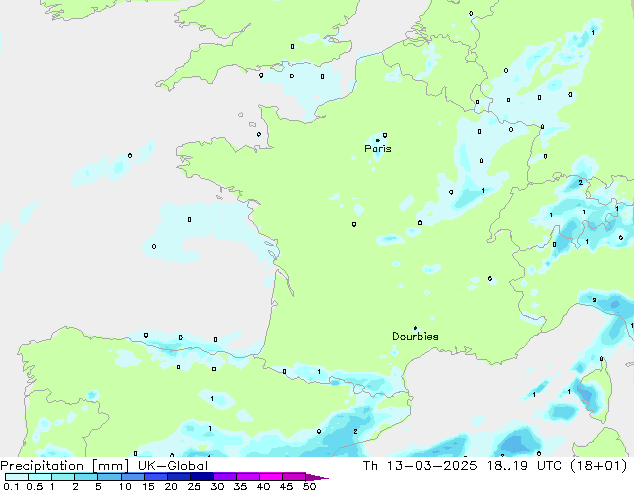This screenshot has width=634, height=490.
Task: Pick the legend swatch between 10 and 15
Action: (x=132, y=477)
